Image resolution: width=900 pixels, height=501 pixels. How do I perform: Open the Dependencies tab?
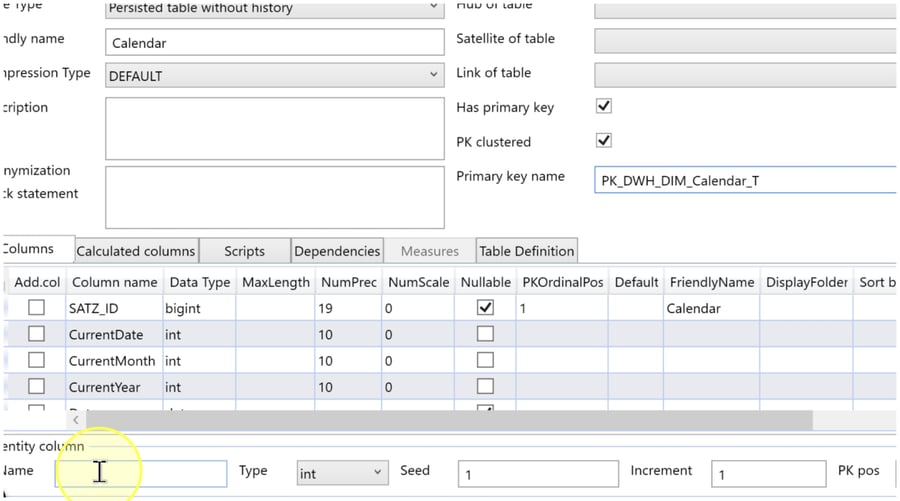pyautogui.click(x=337, y=251)
